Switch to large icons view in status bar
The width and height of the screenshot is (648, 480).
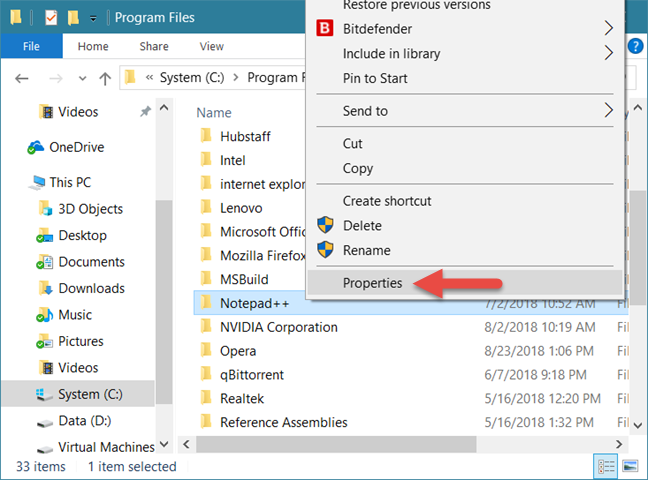tap(630, 466)
